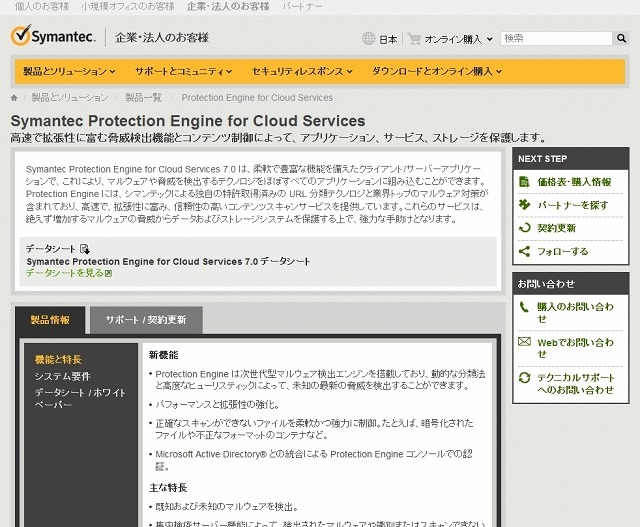640x527 pixels.
Task: Click the NEXT STEP panel header
Action: (571, 159)
